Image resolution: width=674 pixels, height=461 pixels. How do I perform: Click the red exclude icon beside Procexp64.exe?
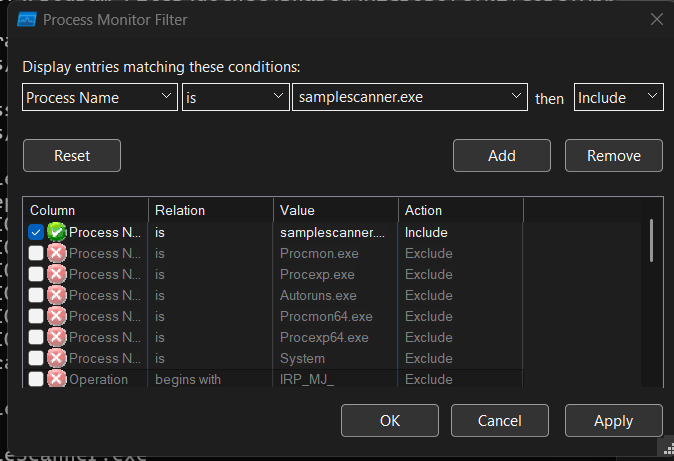tap(57, 337)
